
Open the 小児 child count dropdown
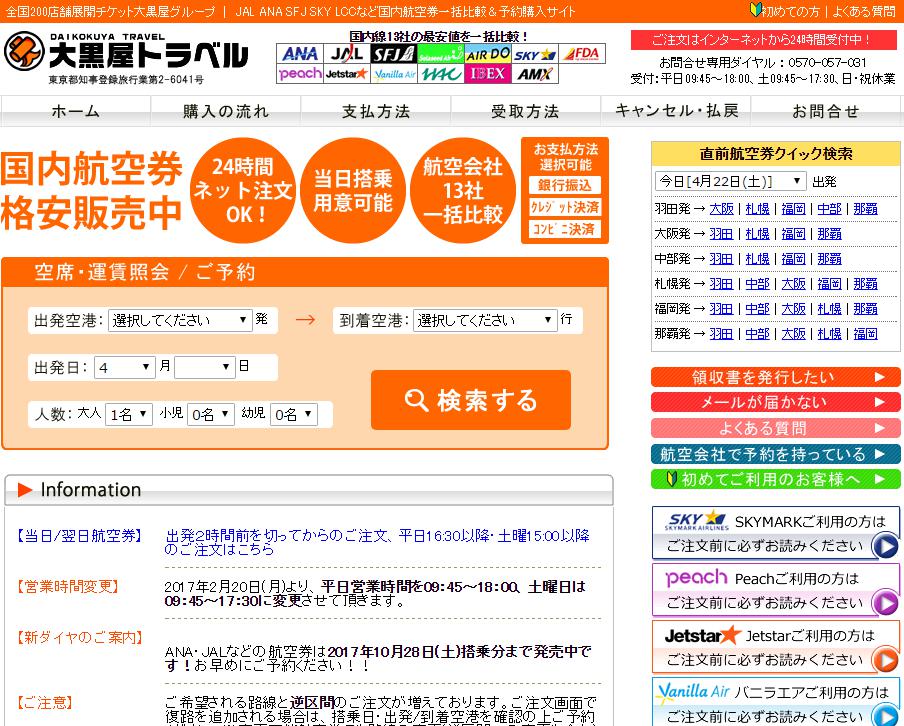click(x=210, y=415)
